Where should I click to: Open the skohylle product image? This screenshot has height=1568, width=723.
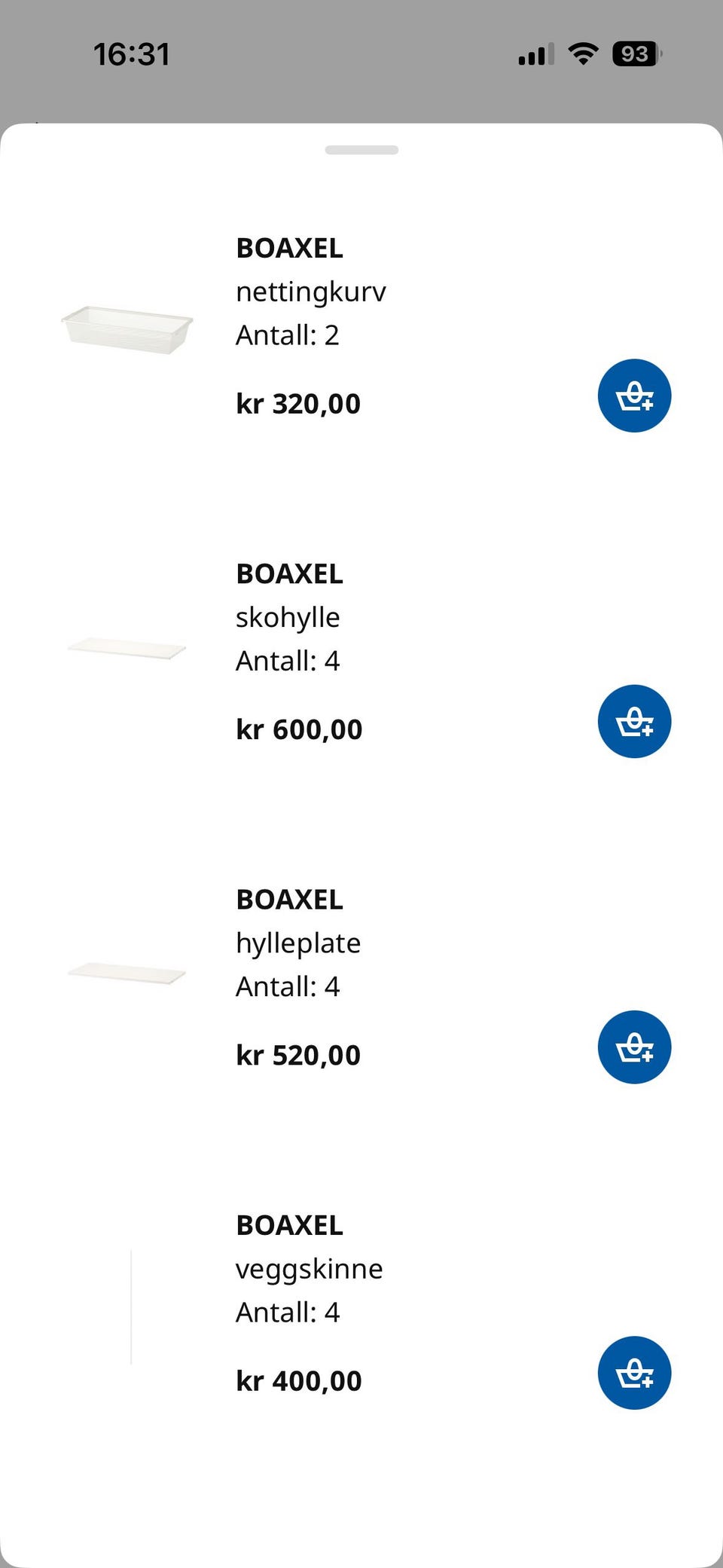point(127,648)
